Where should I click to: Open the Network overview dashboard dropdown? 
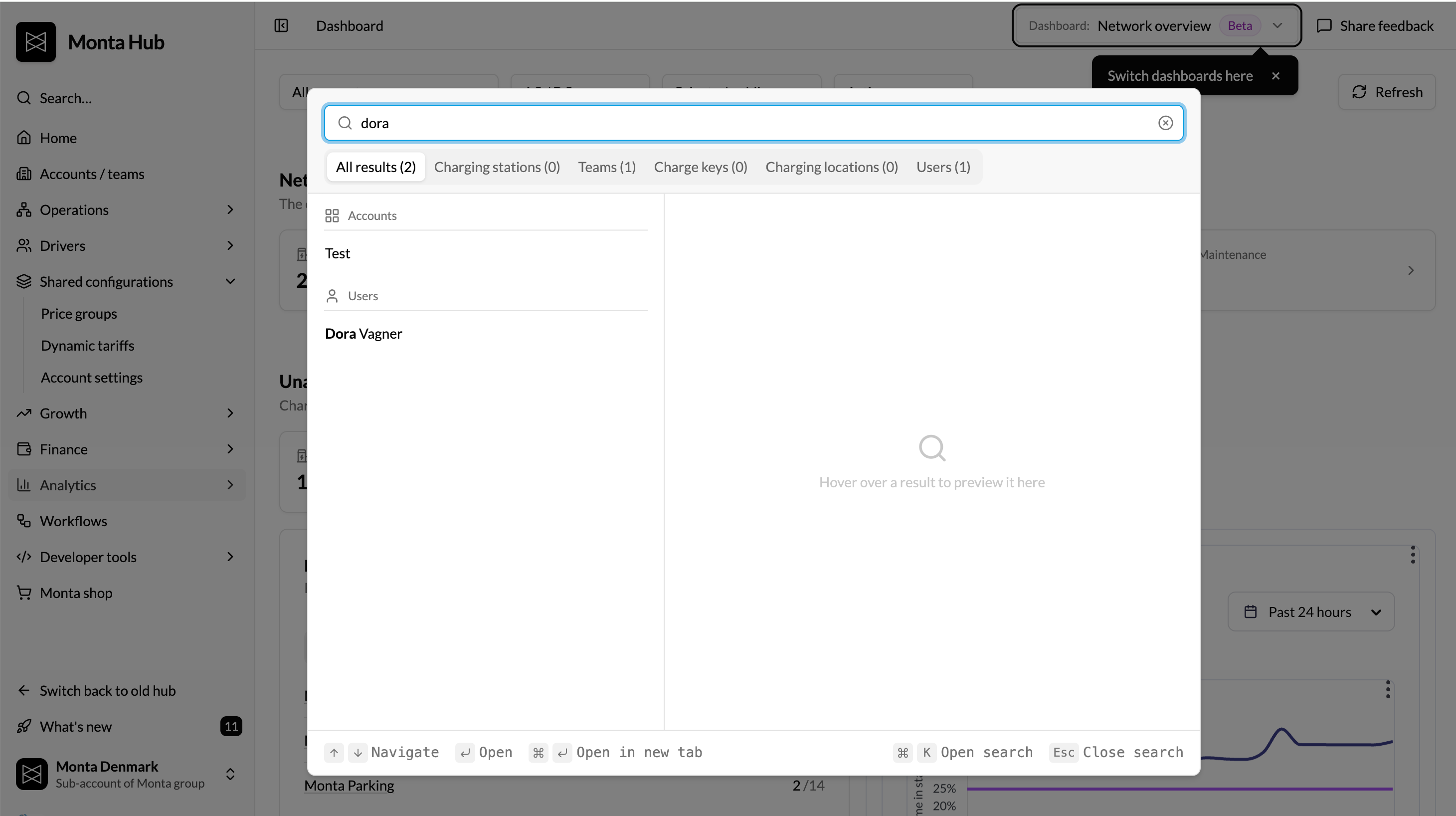click(x=1156, y=25)
